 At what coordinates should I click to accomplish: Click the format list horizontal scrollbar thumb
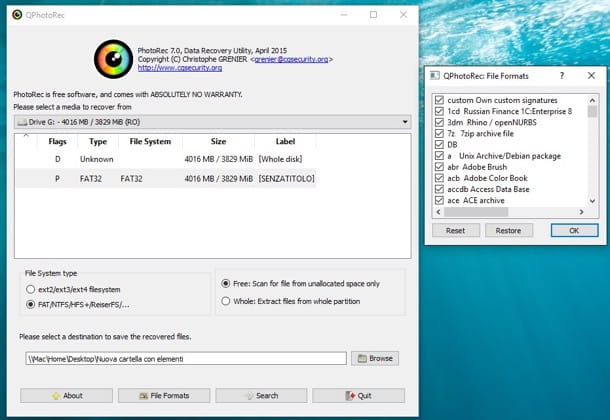coord(476,212)
